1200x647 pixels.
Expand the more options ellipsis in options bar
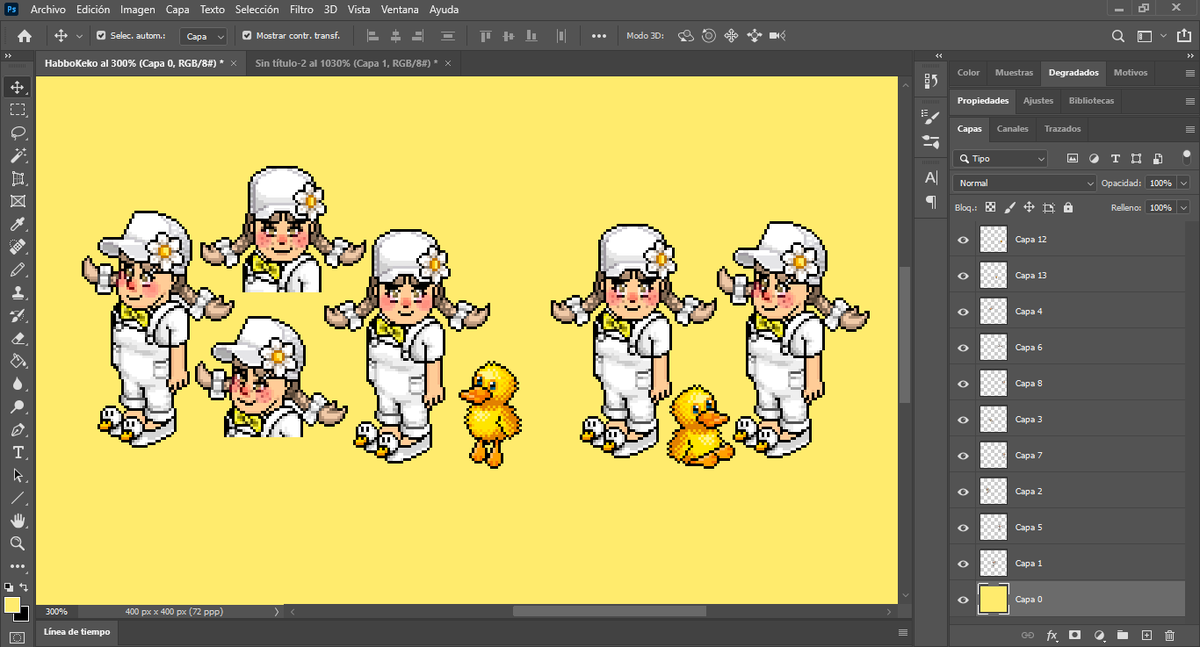(x=599, y=36)
